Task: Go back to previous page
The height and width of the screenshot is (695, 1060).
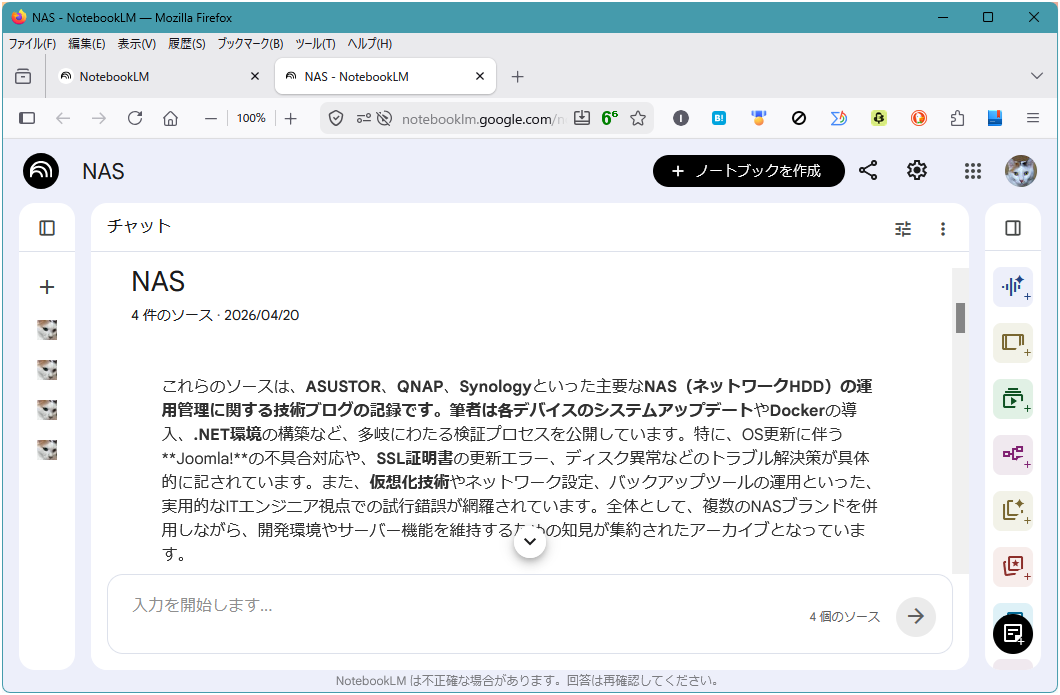Action: (63, 118)
